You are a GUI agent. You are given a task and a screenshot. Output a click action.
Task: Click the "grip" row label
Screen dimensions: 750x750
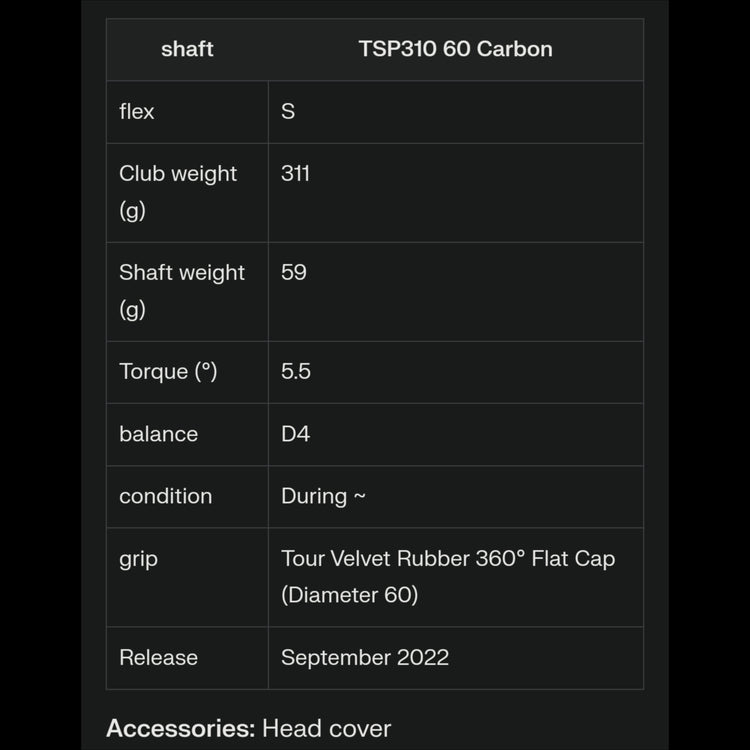click(x=138, y=558)
